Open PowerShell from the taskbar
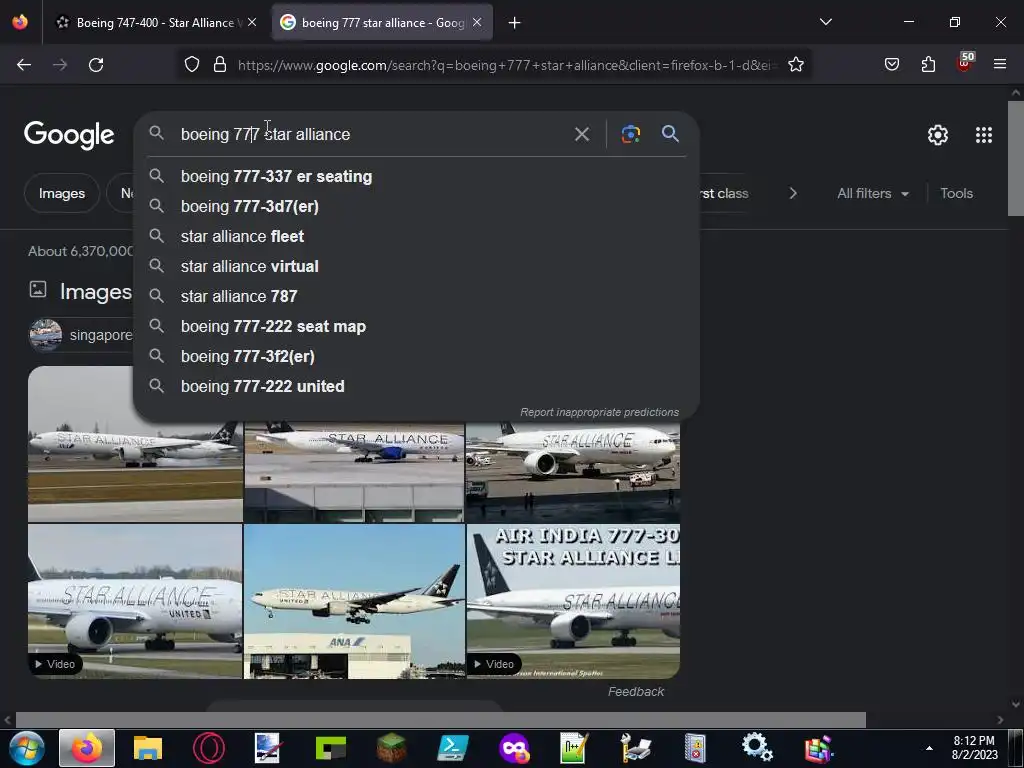 453,748
